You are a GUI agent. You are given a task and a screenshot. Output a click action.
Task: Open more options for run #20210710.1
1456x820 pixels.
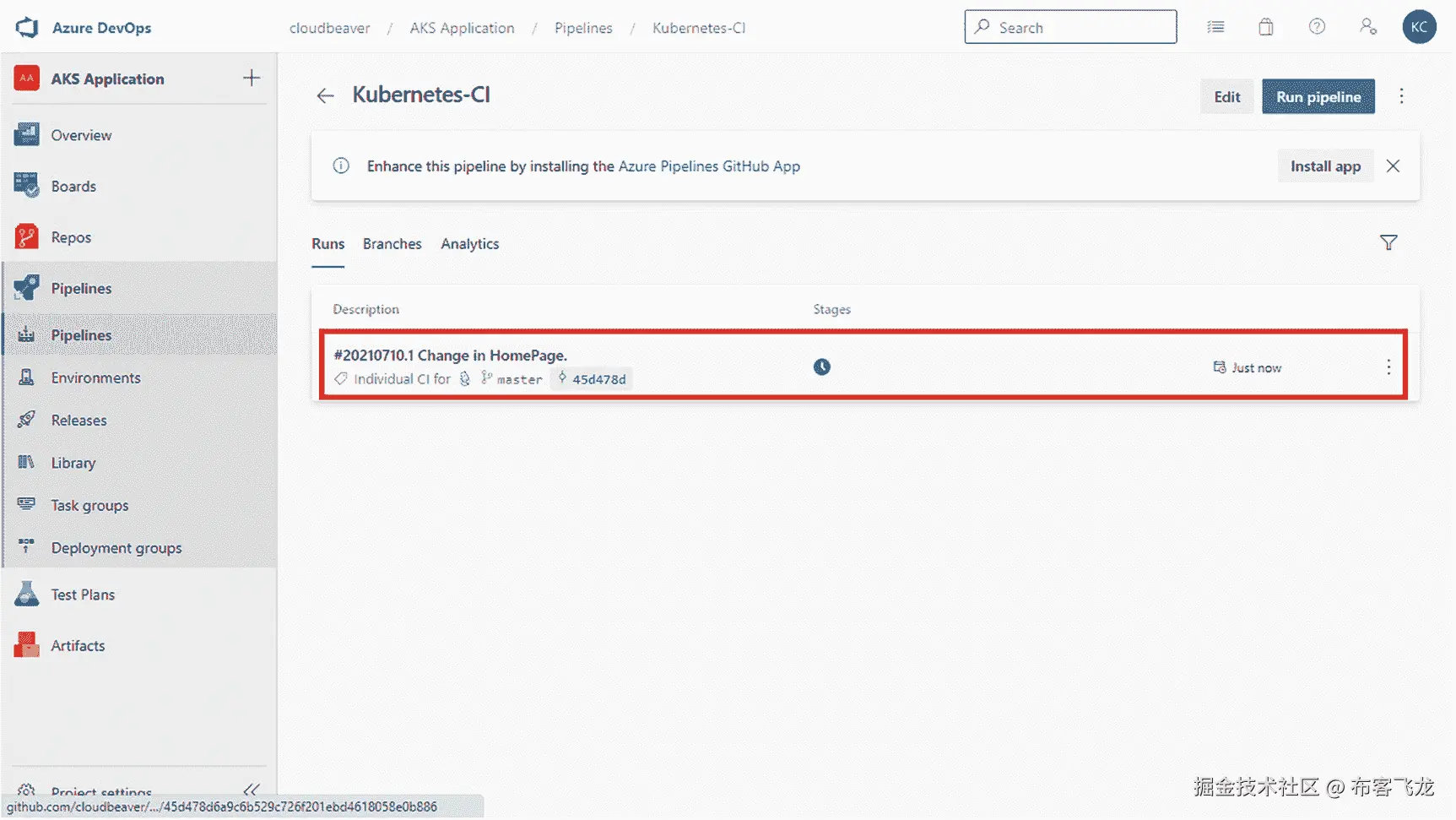coord(1388,367)
